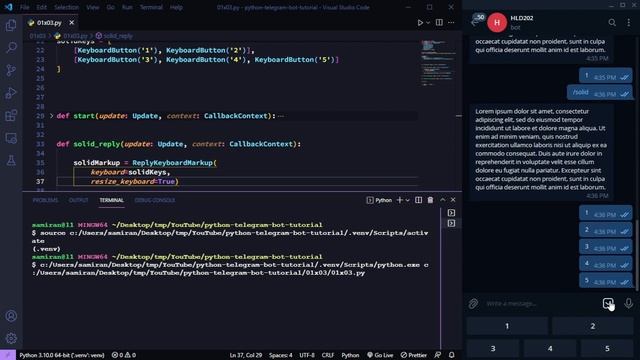The image size is (640, 360).
Task: Change CRLF line ending
Action: tap(328, 355)
